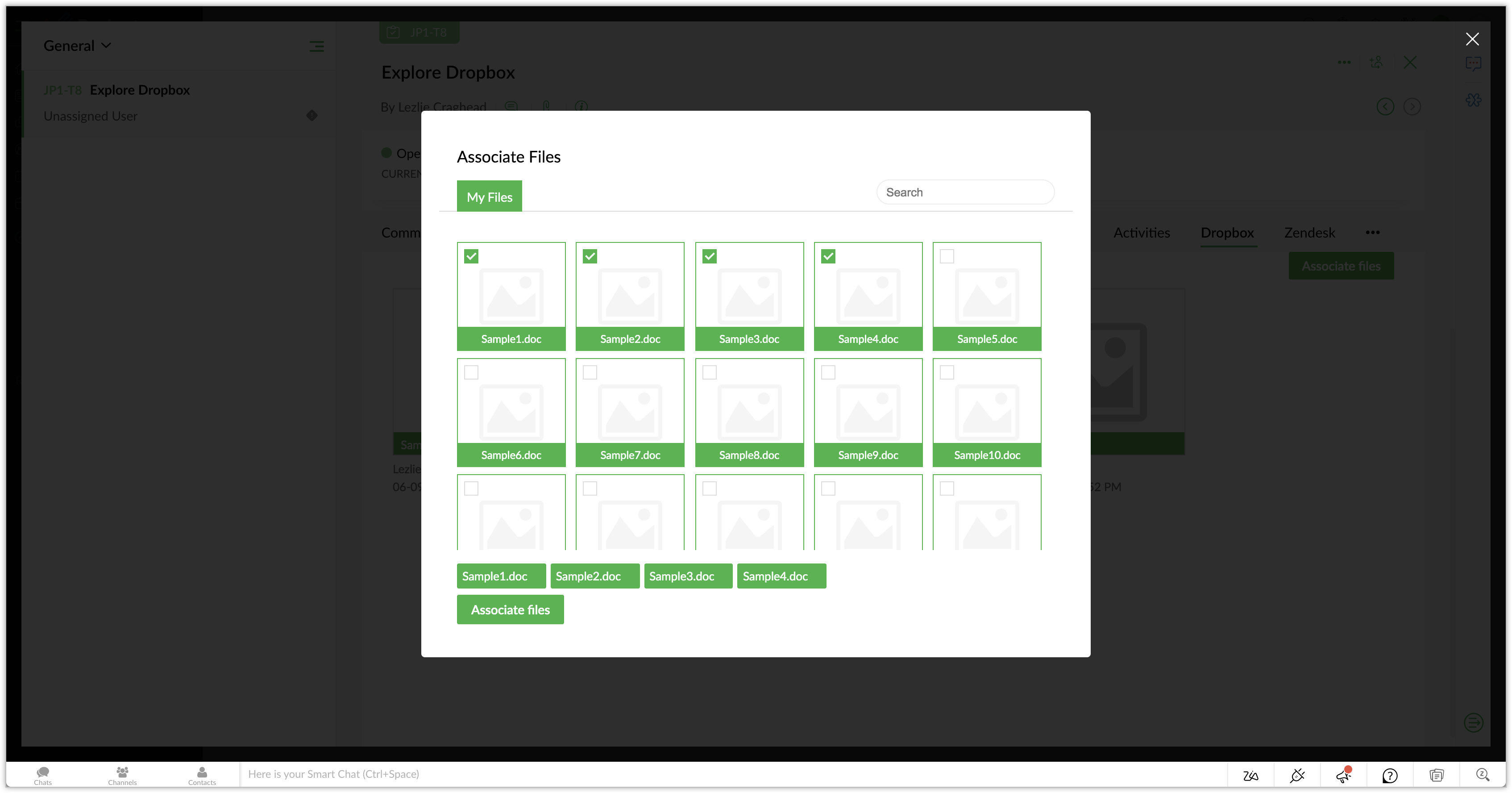Open the more tabs ellipsis menu
This screenshot has width=1512, height=793.
1372,233
